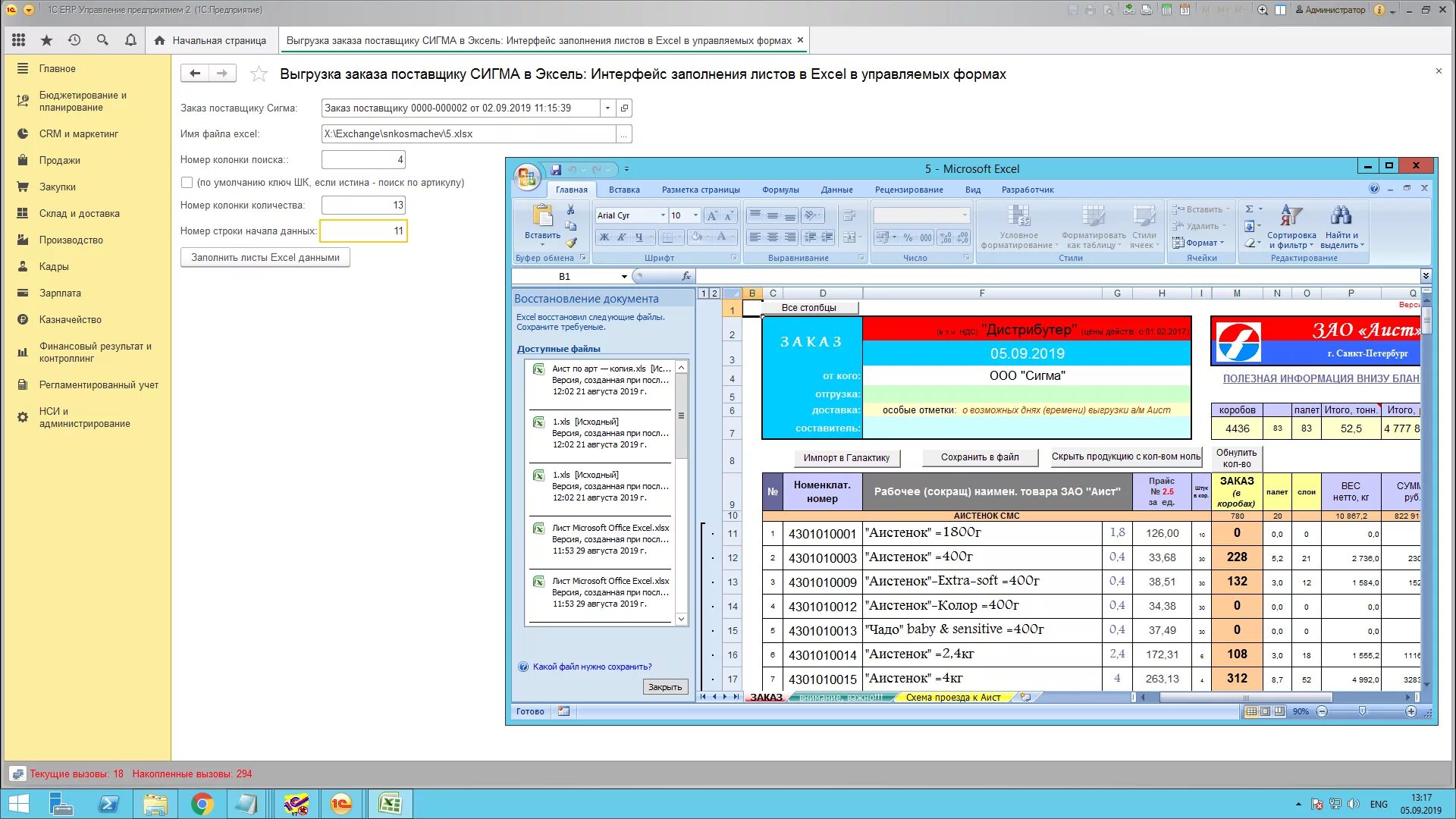Insert function fx in formula bar

[x=686, y=276]
